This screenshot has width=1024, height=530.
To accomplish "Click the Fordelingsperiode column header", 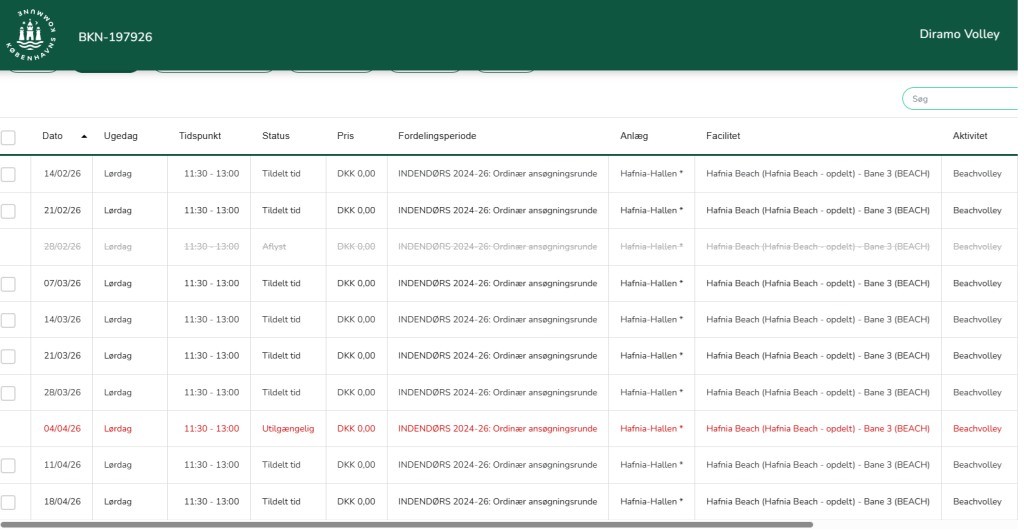I will pos(437,136).
